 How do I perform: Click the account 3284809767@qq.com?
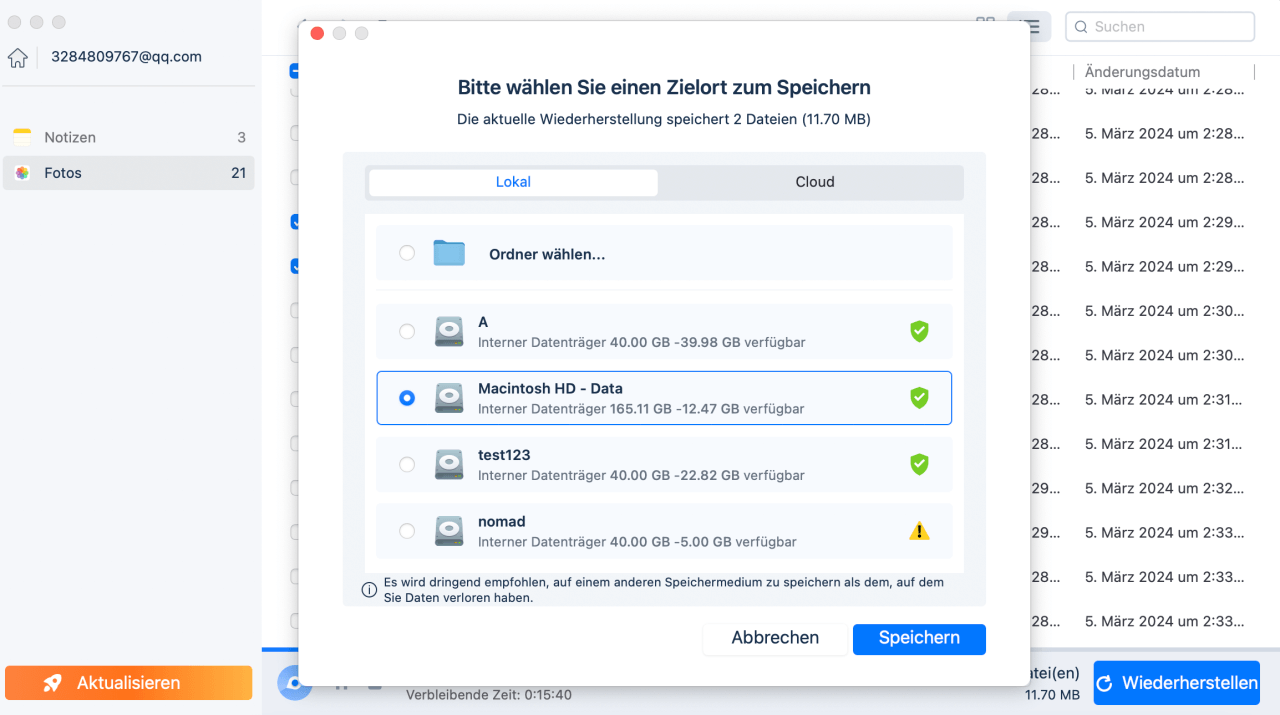[126, 57]
